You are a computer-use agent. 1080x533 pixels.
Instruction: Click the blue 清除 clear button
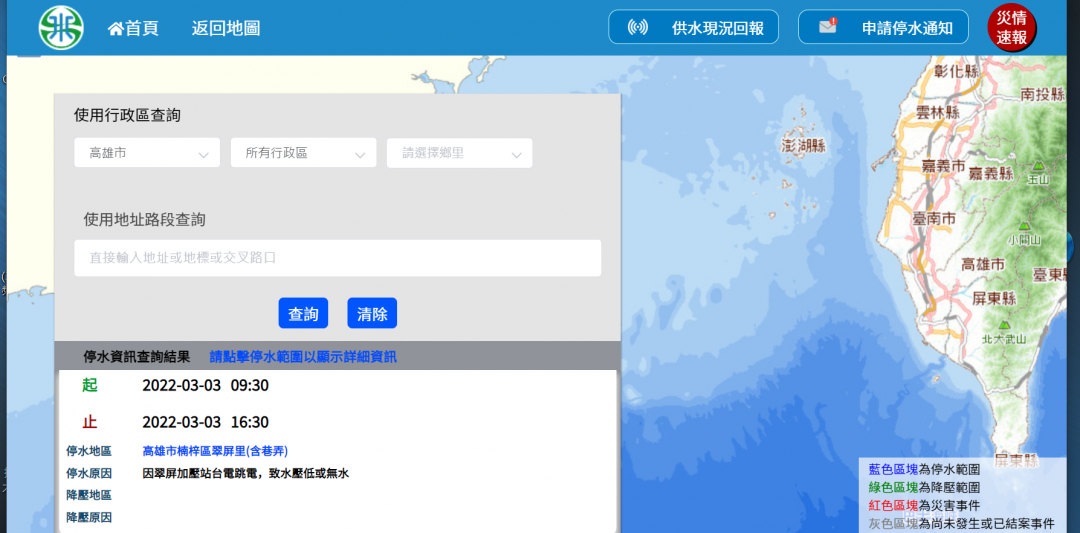(372, 313)
